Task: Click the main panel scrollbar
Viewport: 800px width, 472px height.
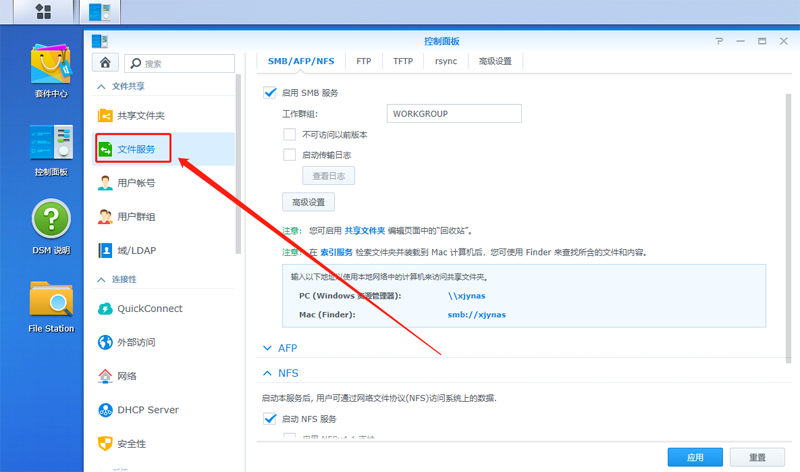Action: coord(788,228)
